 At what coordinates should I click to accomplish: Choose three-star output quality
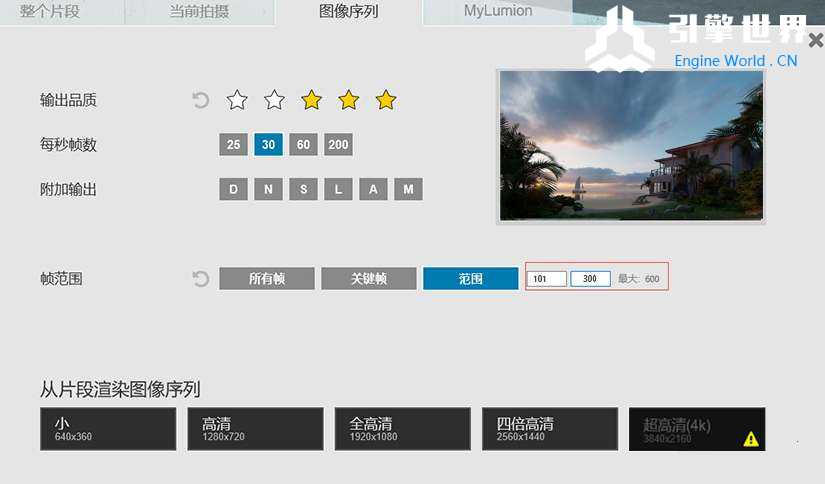click(311, 99)
